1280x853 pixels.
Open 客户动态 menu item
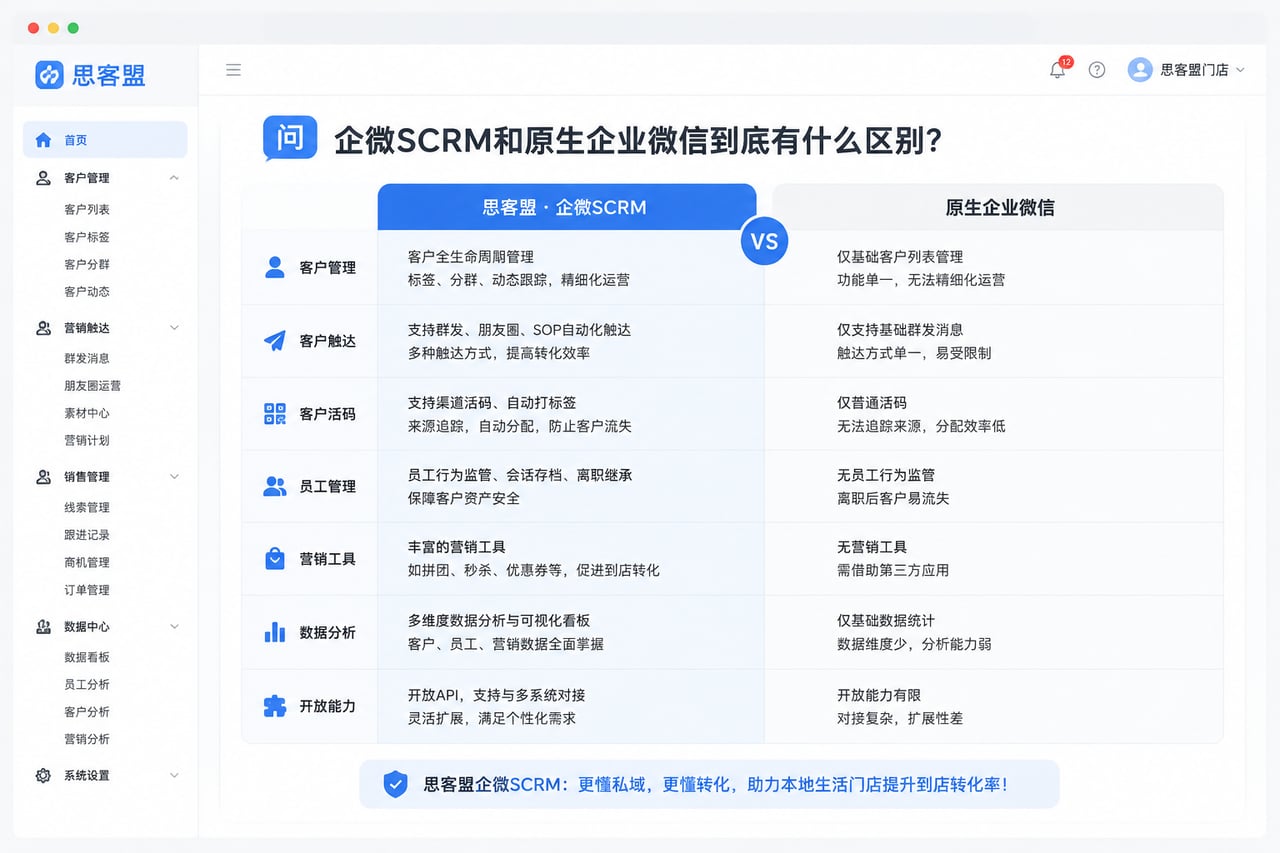coord(87,292)
